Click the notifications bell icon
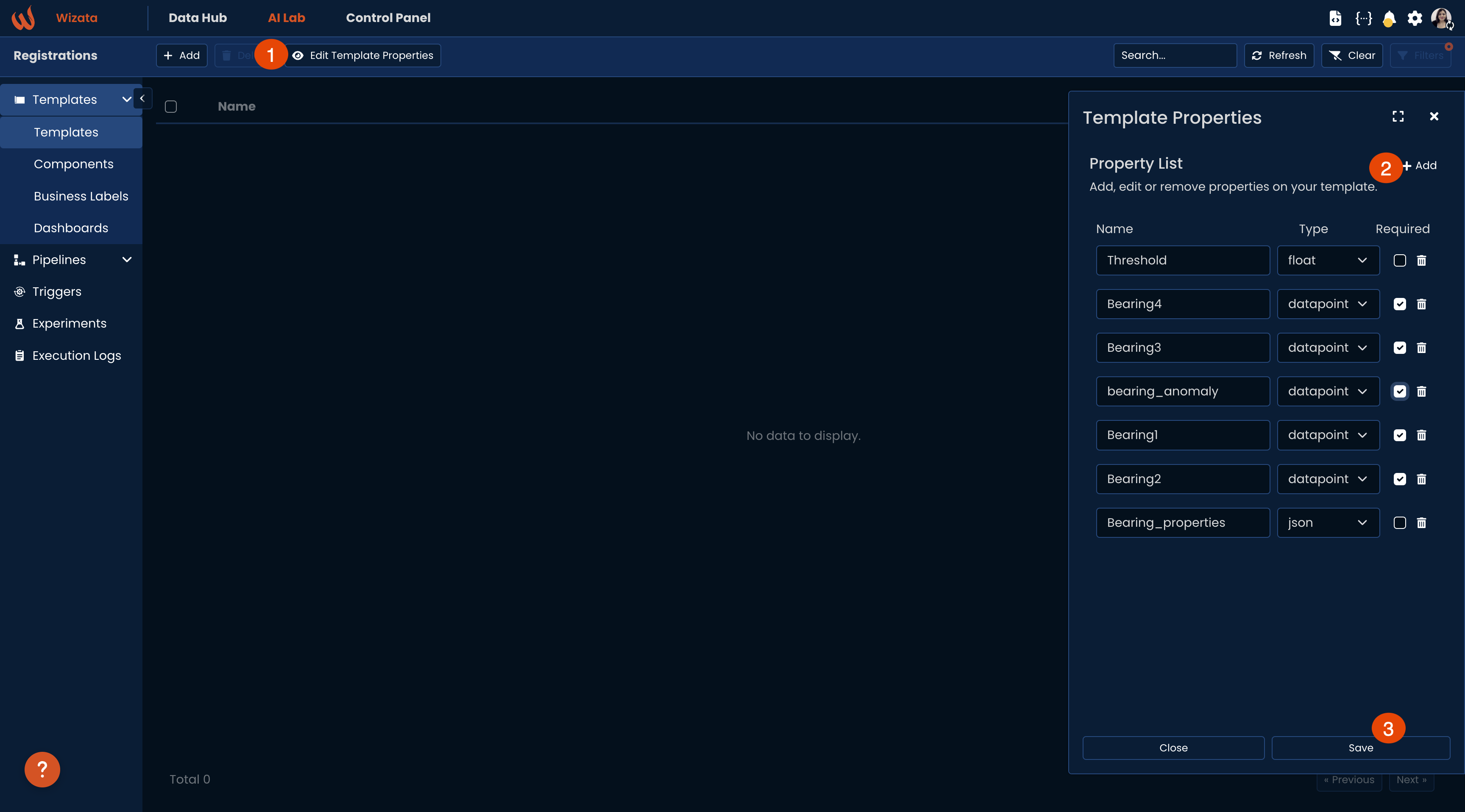This screenshot has height=812, width=1465. click(1390, 18)
